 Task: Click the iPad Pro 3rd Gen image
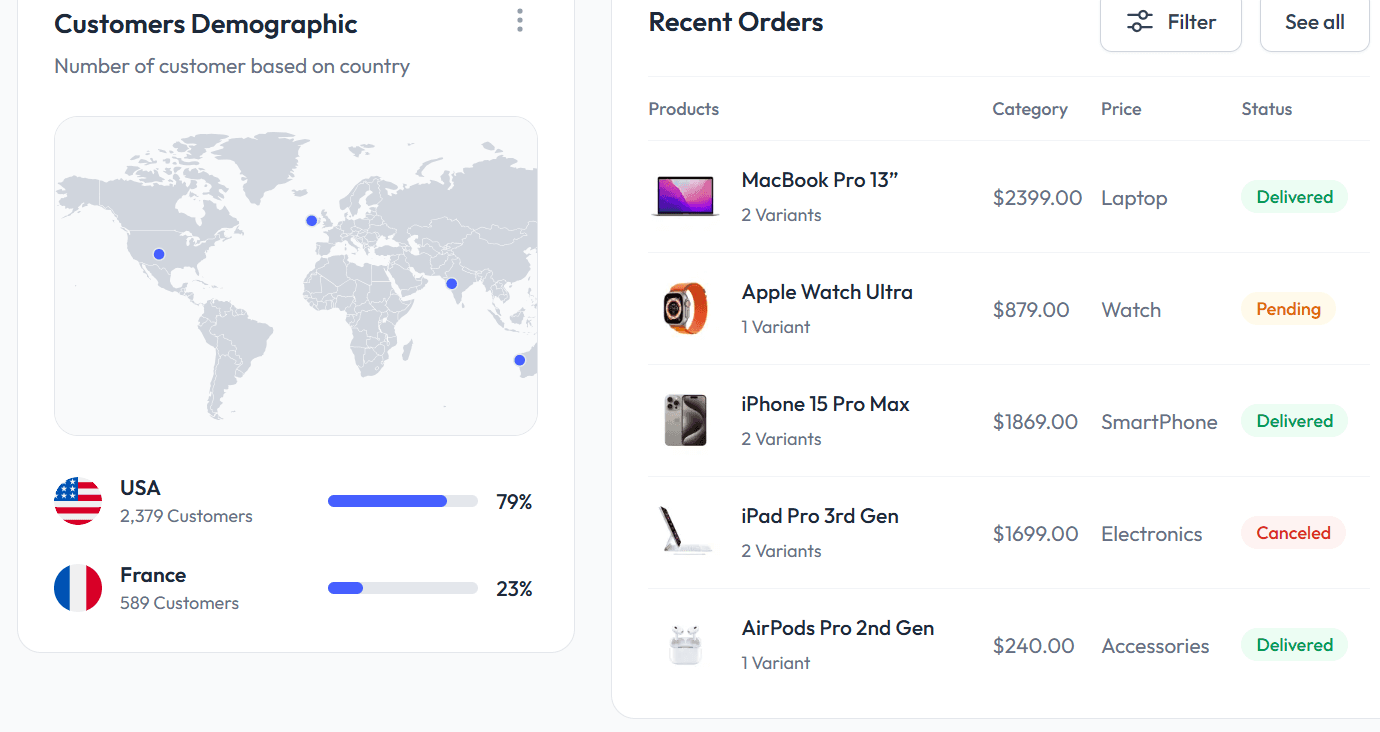pyautogui.click(x=685, y=532)
